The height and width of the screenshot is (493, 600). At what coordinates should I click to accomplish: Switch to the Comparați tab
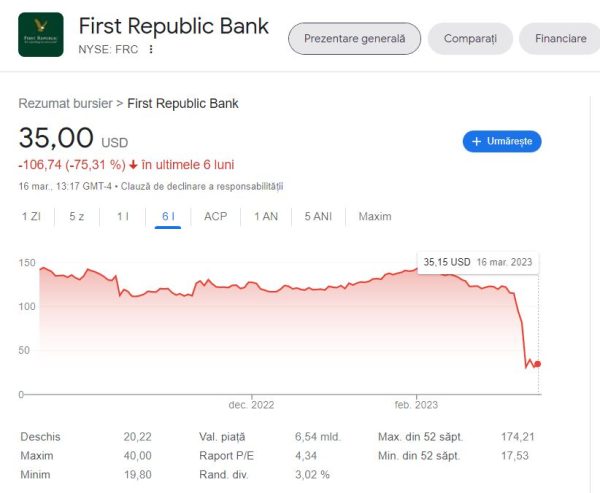(470, 39)
